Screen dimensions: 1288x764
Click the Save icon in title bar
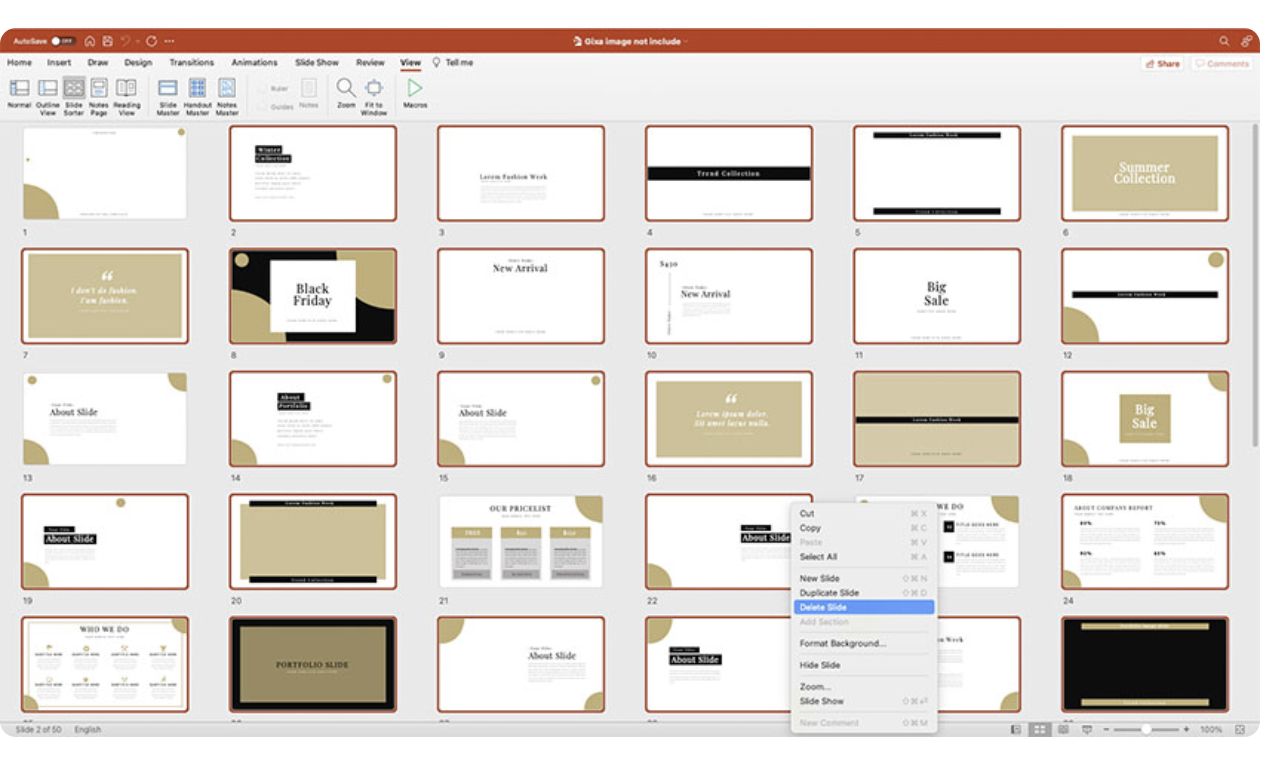[x=107, y=41]
